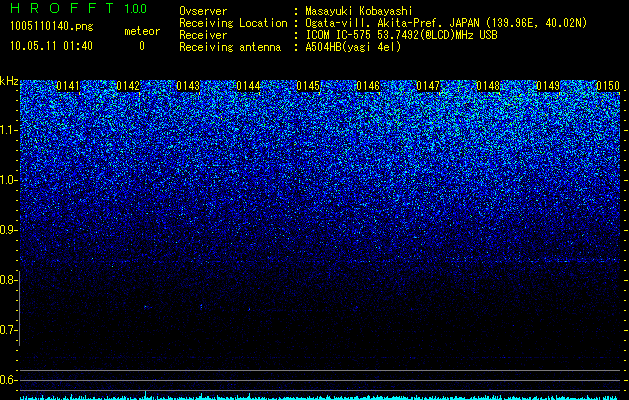Click the ICOM IC-575 53.7492 MHz receiver text
Viewport: 629px width, 400px height.
click(x=401, y=35)
